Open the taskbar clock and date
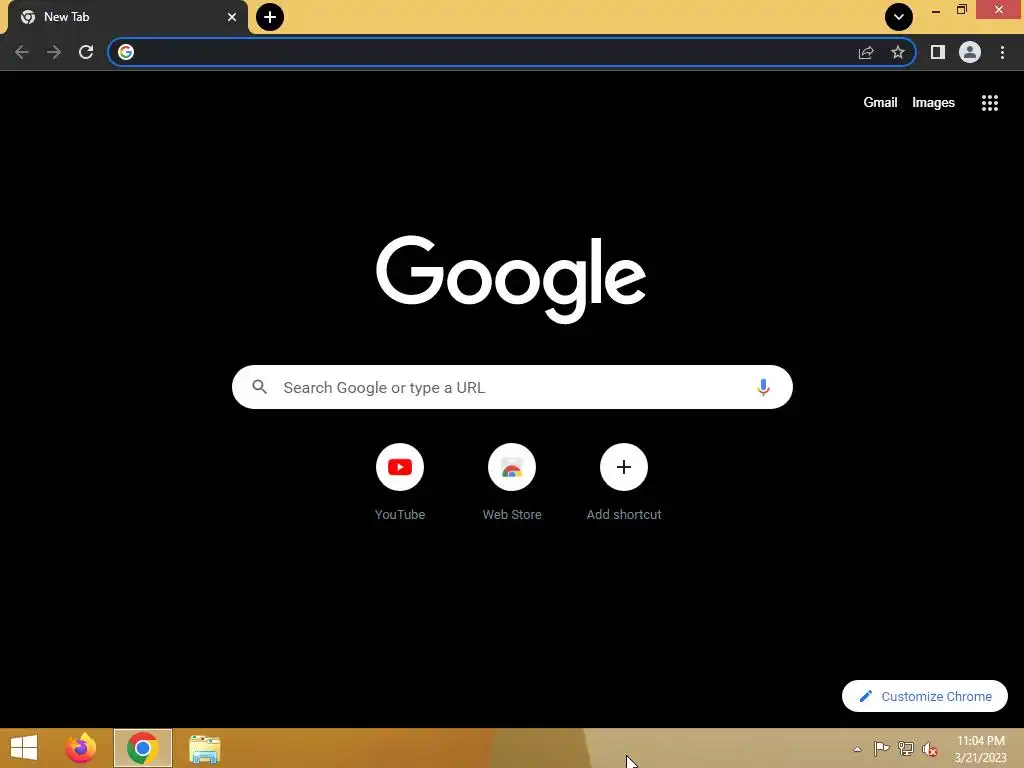This screenshot has height=768, width=1024. click(980, 749)
